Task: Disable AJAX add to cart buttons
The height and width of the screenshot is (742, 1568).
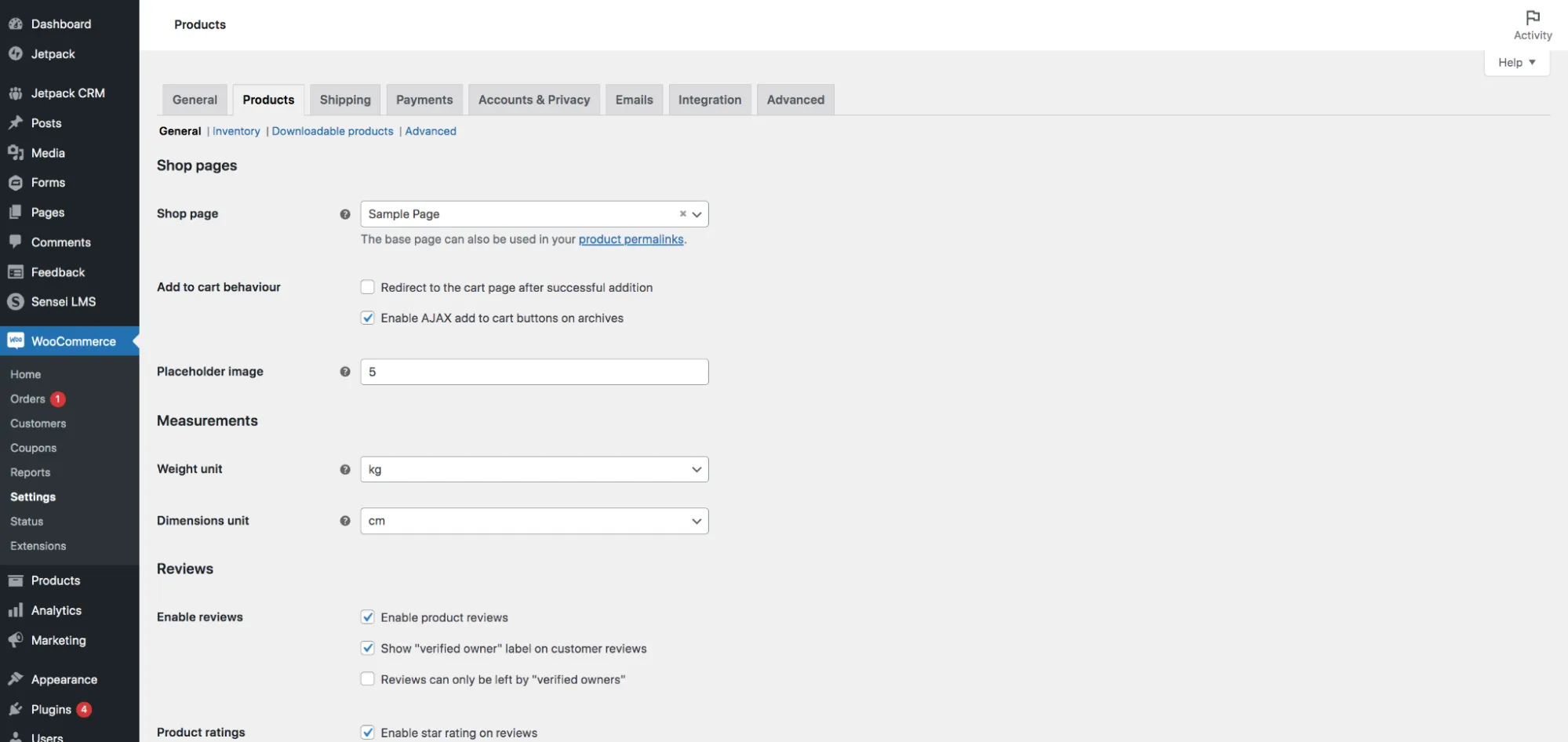Action: click(x=367, y=318)
